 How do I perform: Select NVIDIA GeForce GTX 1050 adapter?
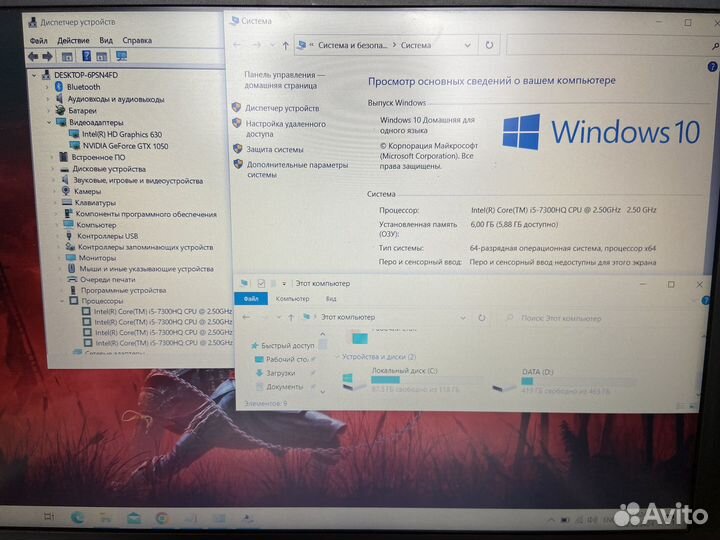(x=125, y=146)
